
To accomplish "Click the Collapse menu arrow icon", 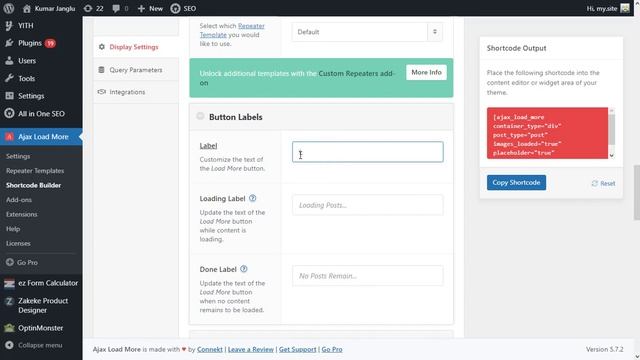I will click(9, 345).
